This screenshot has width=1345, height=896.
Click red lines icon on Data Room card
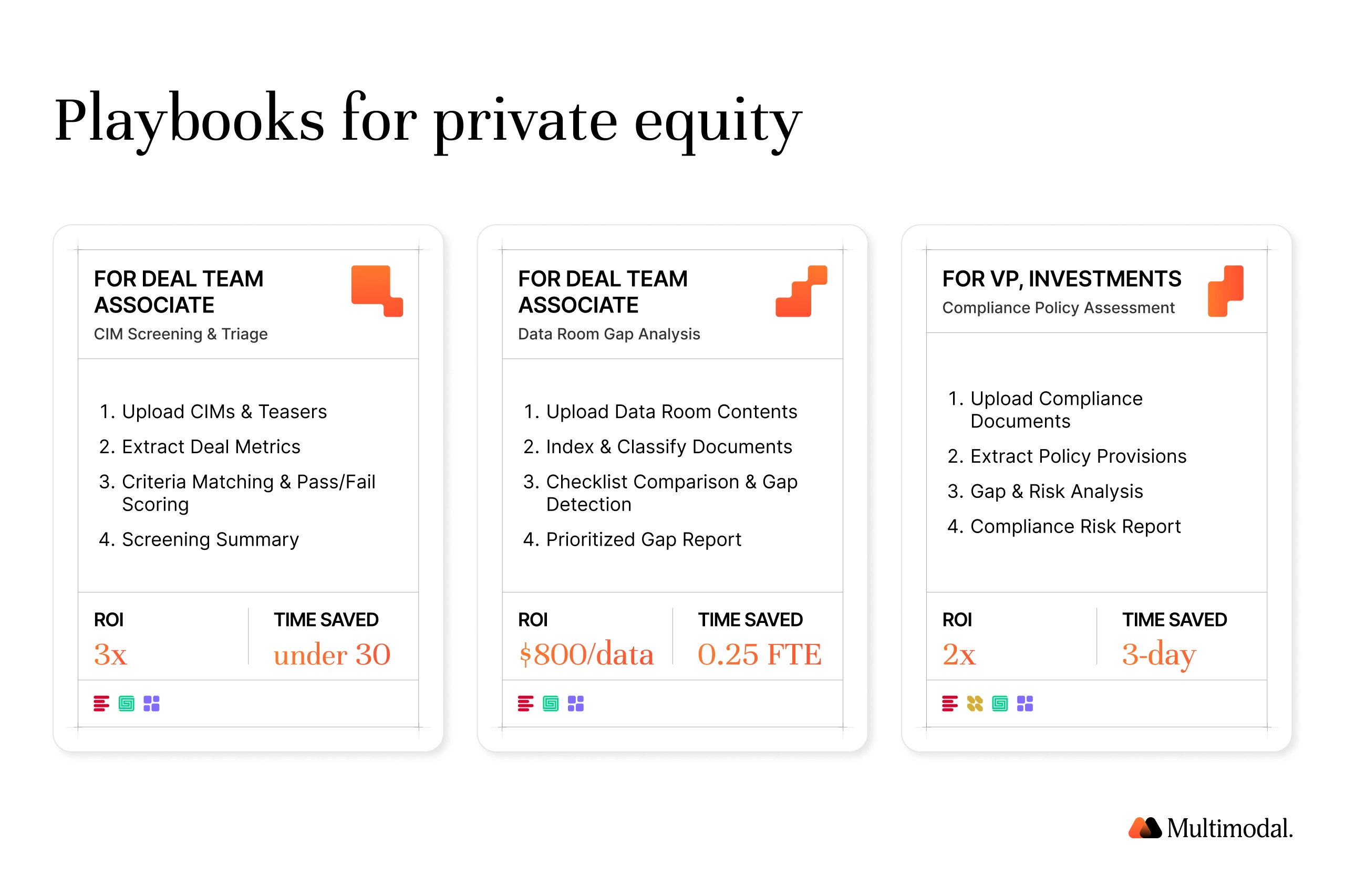(525, 703)
